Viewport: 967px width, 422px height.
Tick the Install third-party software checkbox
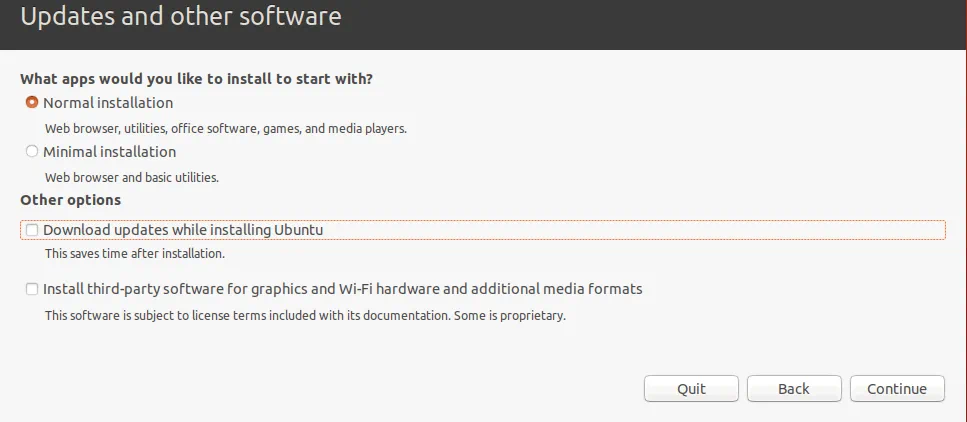click(x=32, y=289)
